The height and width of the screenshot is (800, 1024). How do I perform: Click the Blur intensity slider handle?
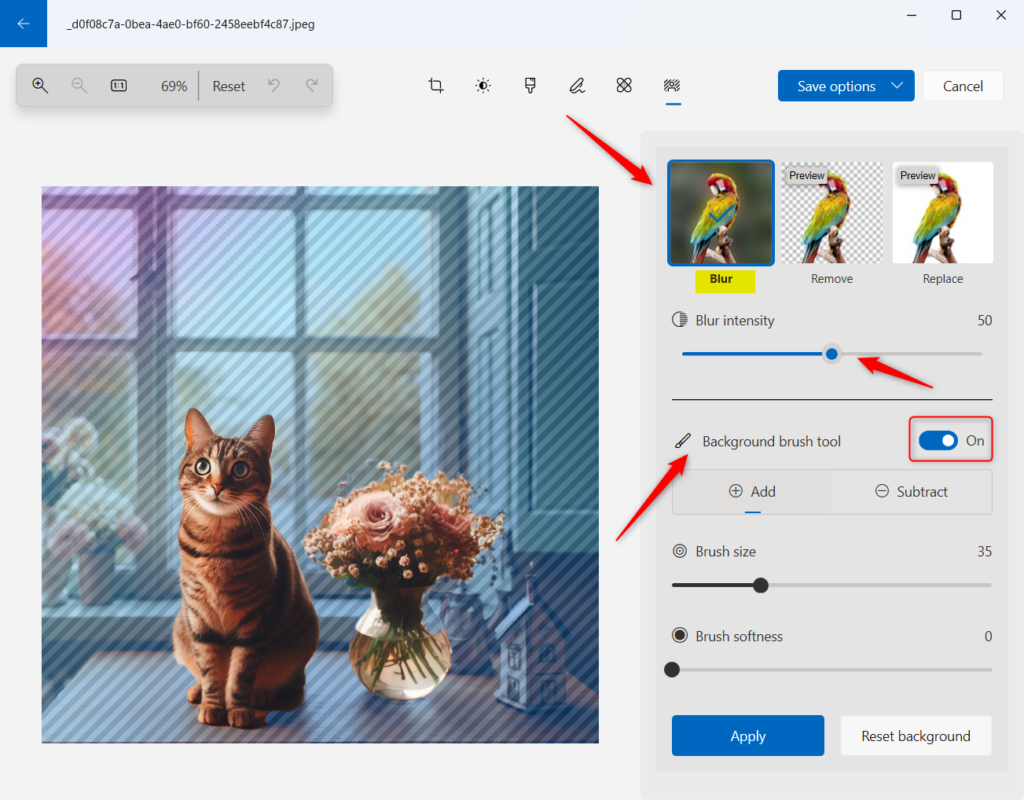coord(831,354)
